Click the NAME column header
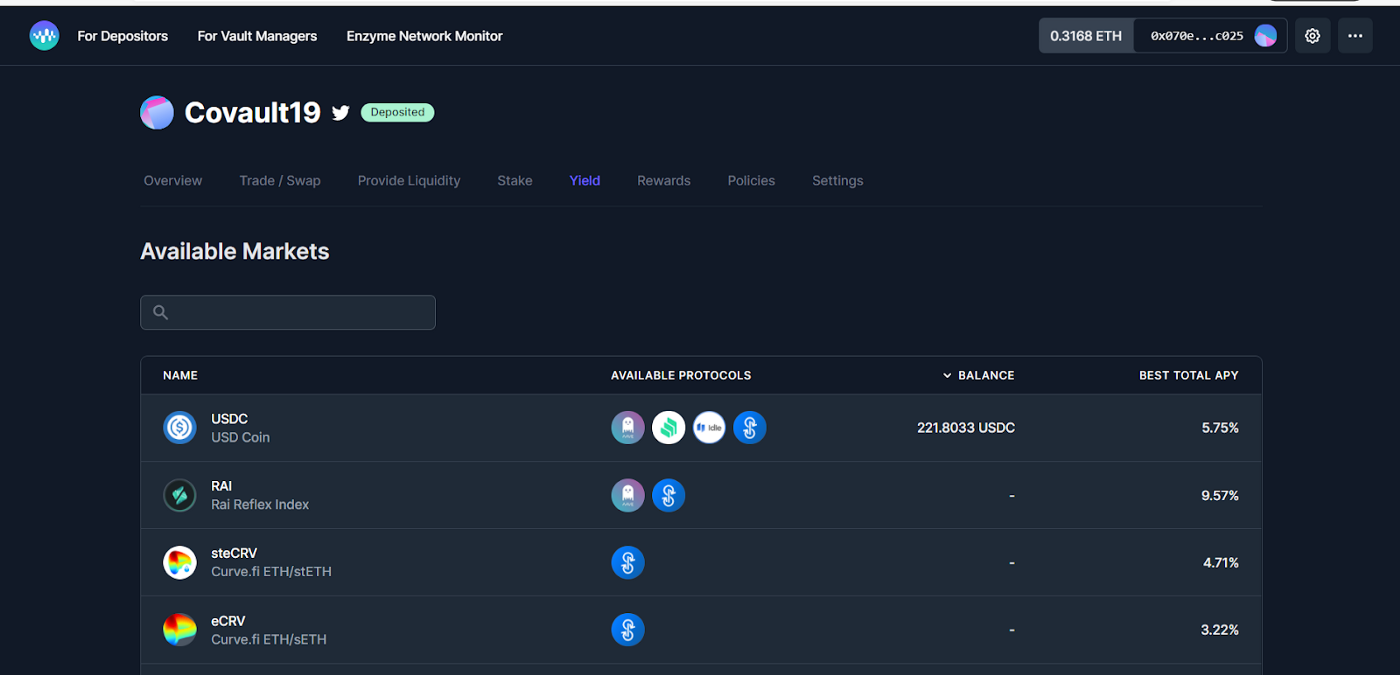 point(180,376)
